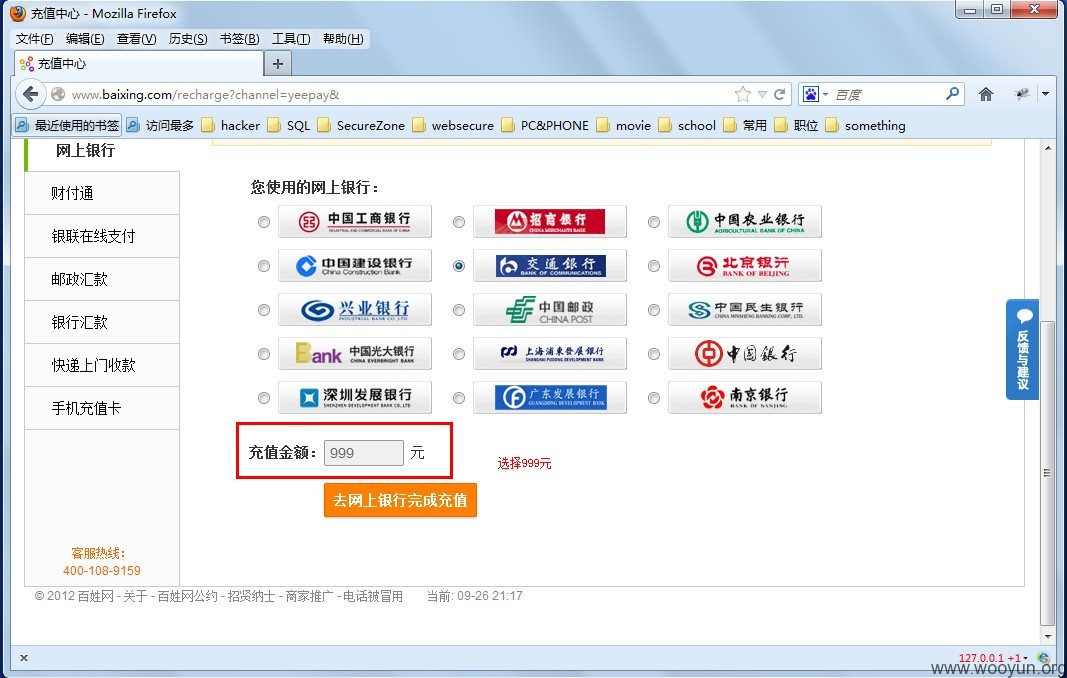Click the 中国农业银行 bank logo

744,221
